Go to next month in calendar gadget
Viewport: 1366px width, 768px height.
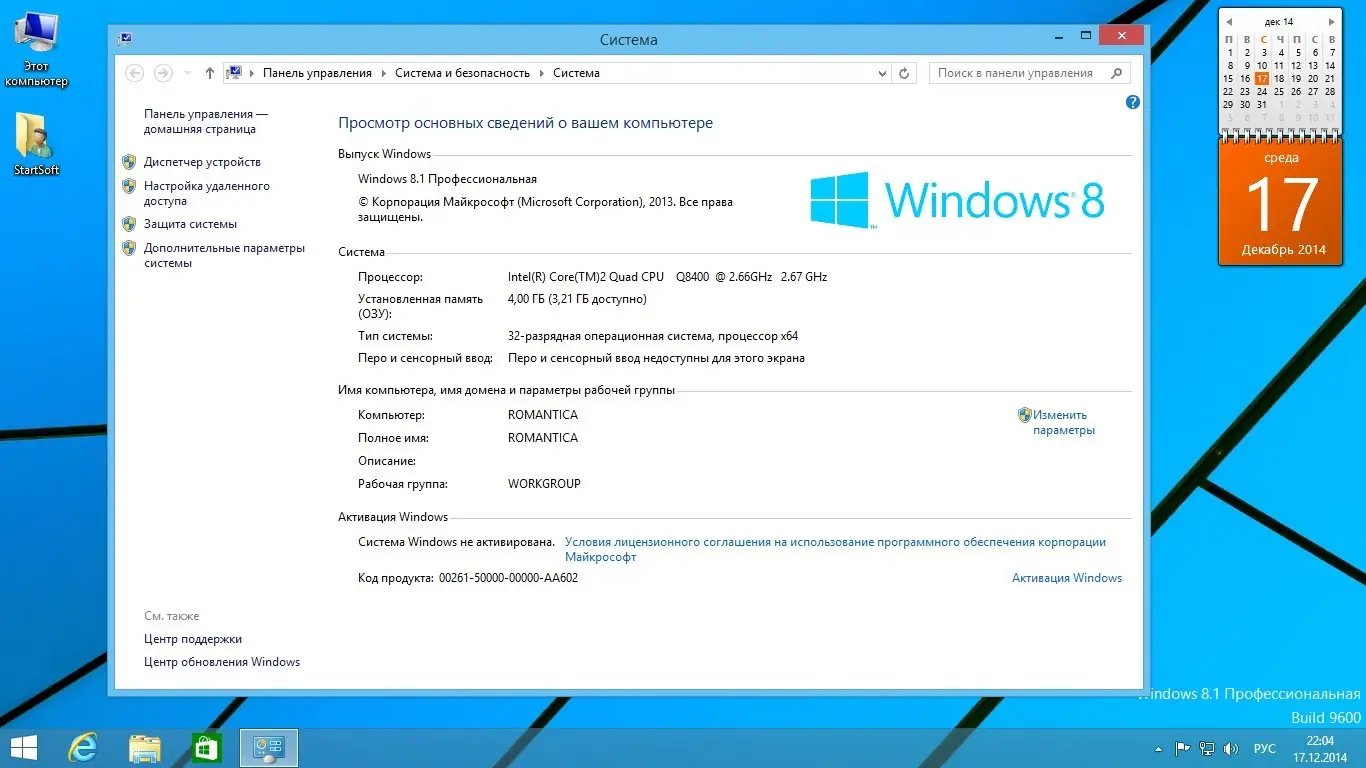[1332, 21]
